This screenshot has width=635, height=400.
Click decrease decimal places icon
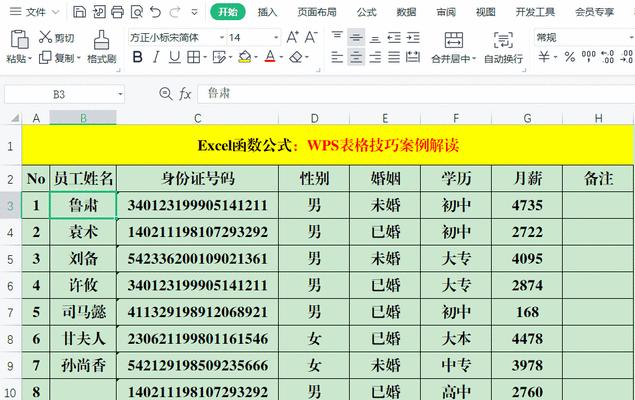626,57
